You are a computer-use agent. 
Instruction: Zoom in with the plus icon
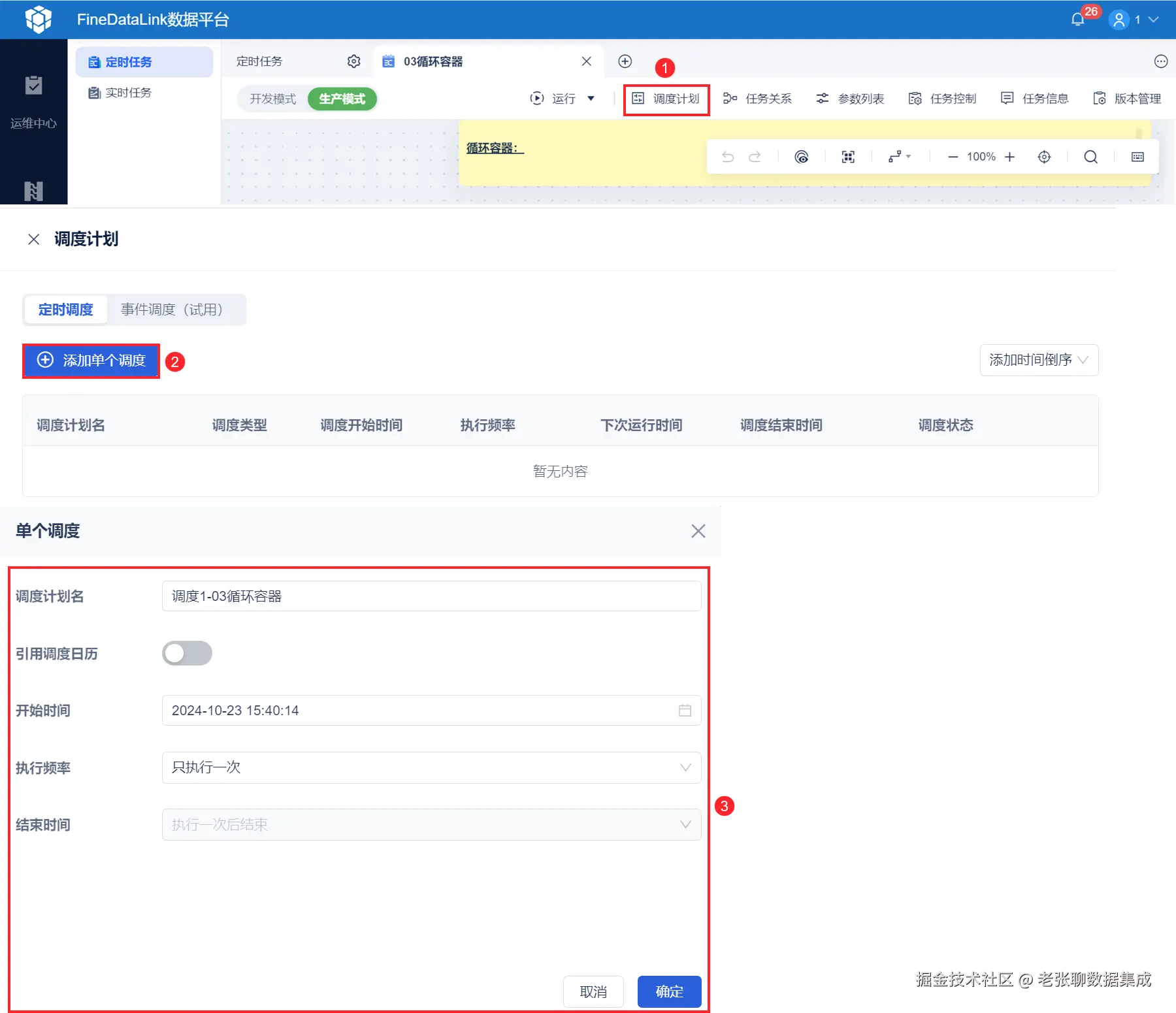click(1010, 157)
